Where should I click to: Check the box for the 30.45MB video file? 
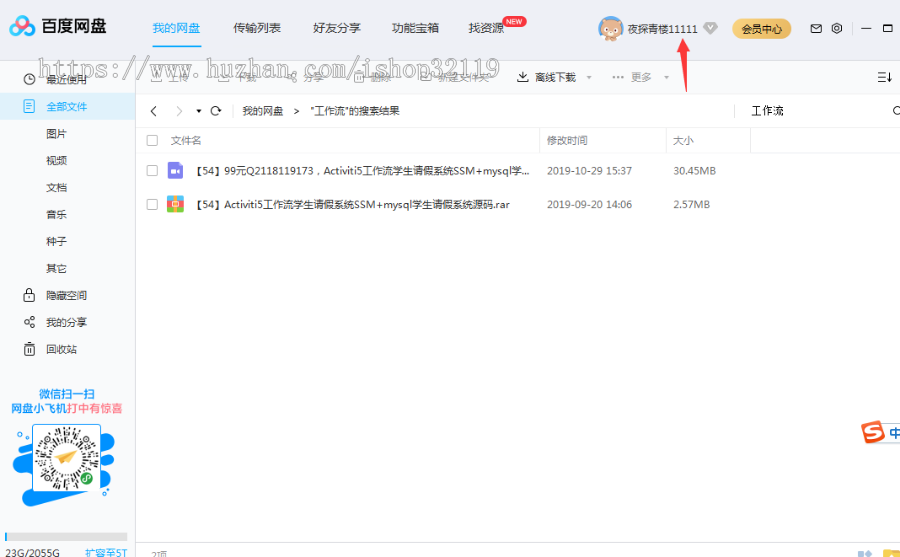152,171
